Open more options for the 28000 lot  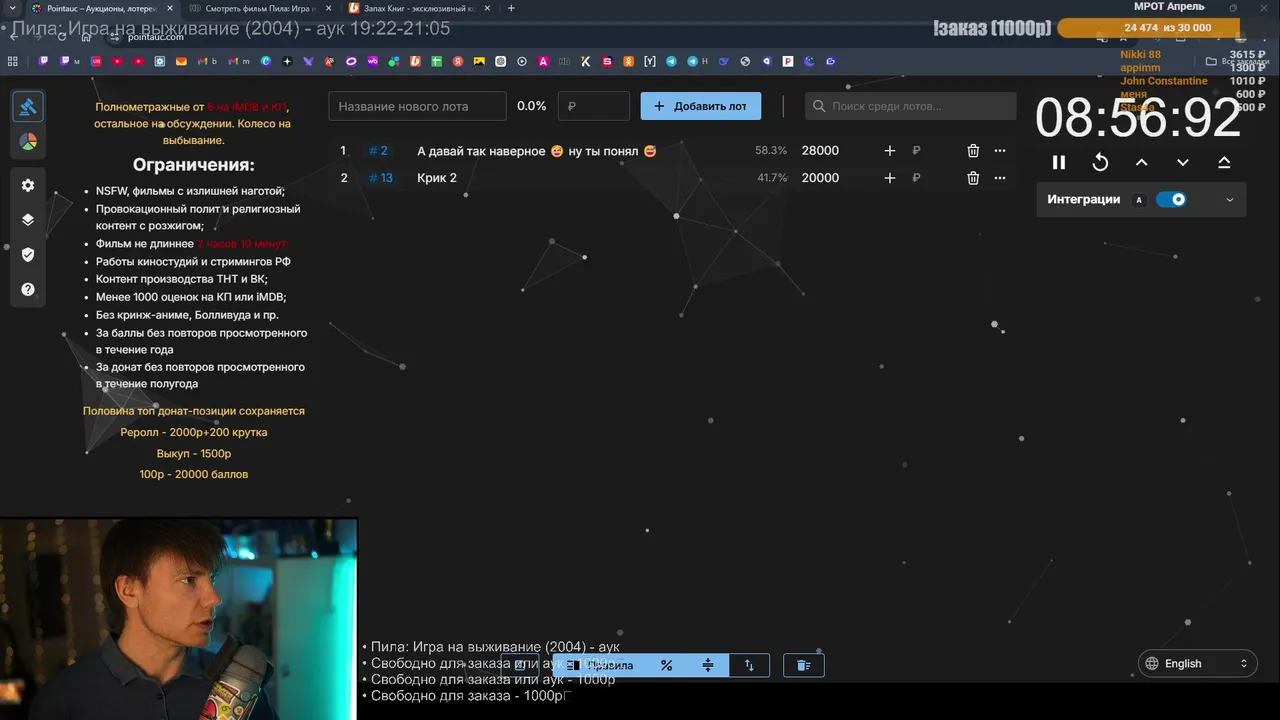click(1000, 151)
